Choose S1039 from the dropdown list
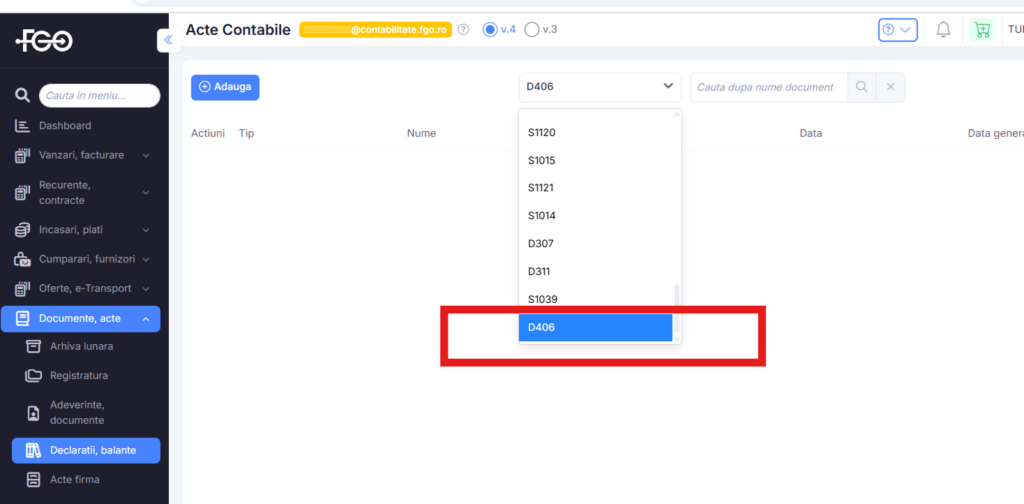Screen dimensions: 1024x504 point(543,299)
